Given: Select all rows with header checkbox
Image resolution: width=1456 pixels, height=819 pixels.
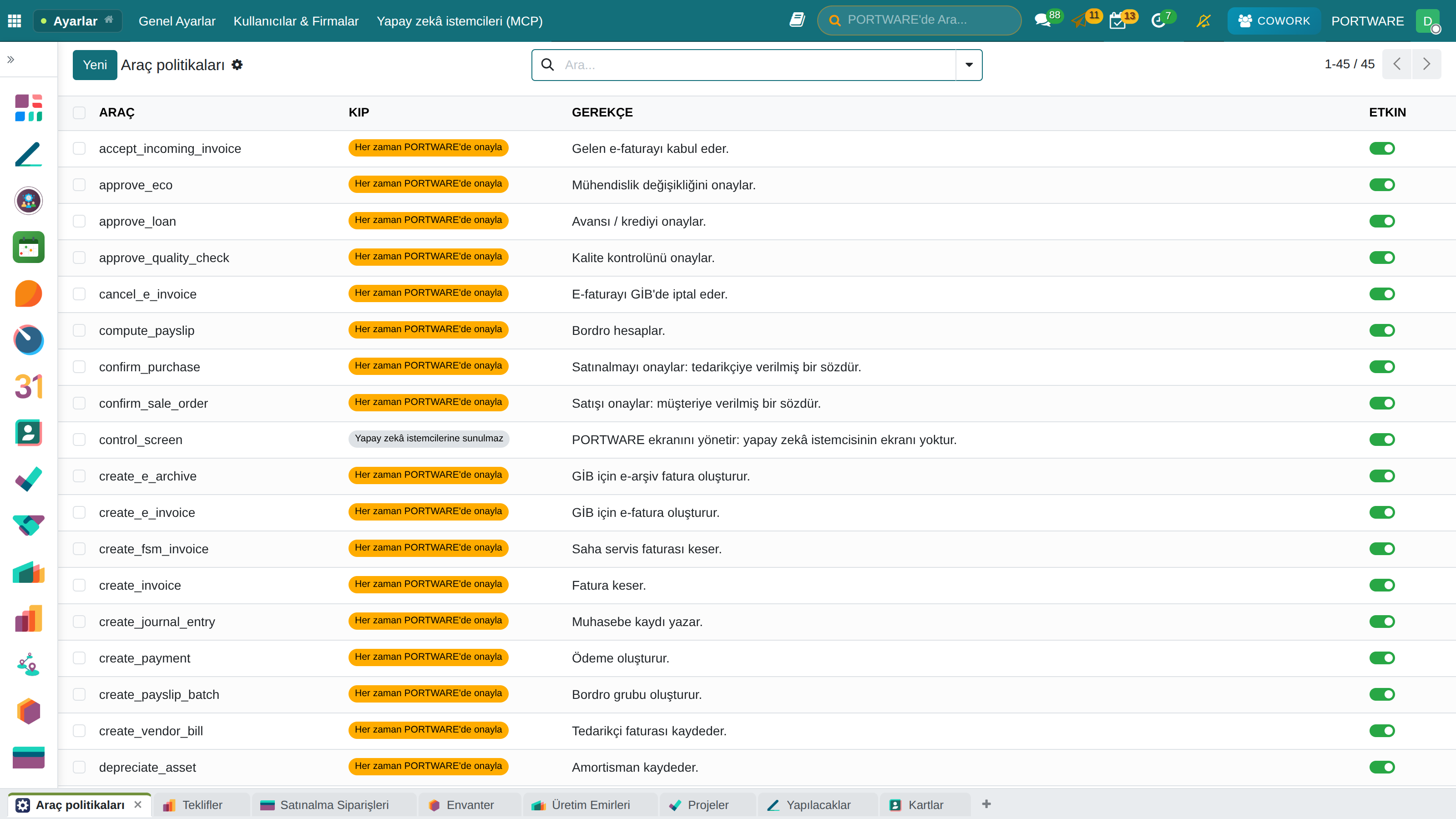Looking at the screenshot, I should point(79,112).
